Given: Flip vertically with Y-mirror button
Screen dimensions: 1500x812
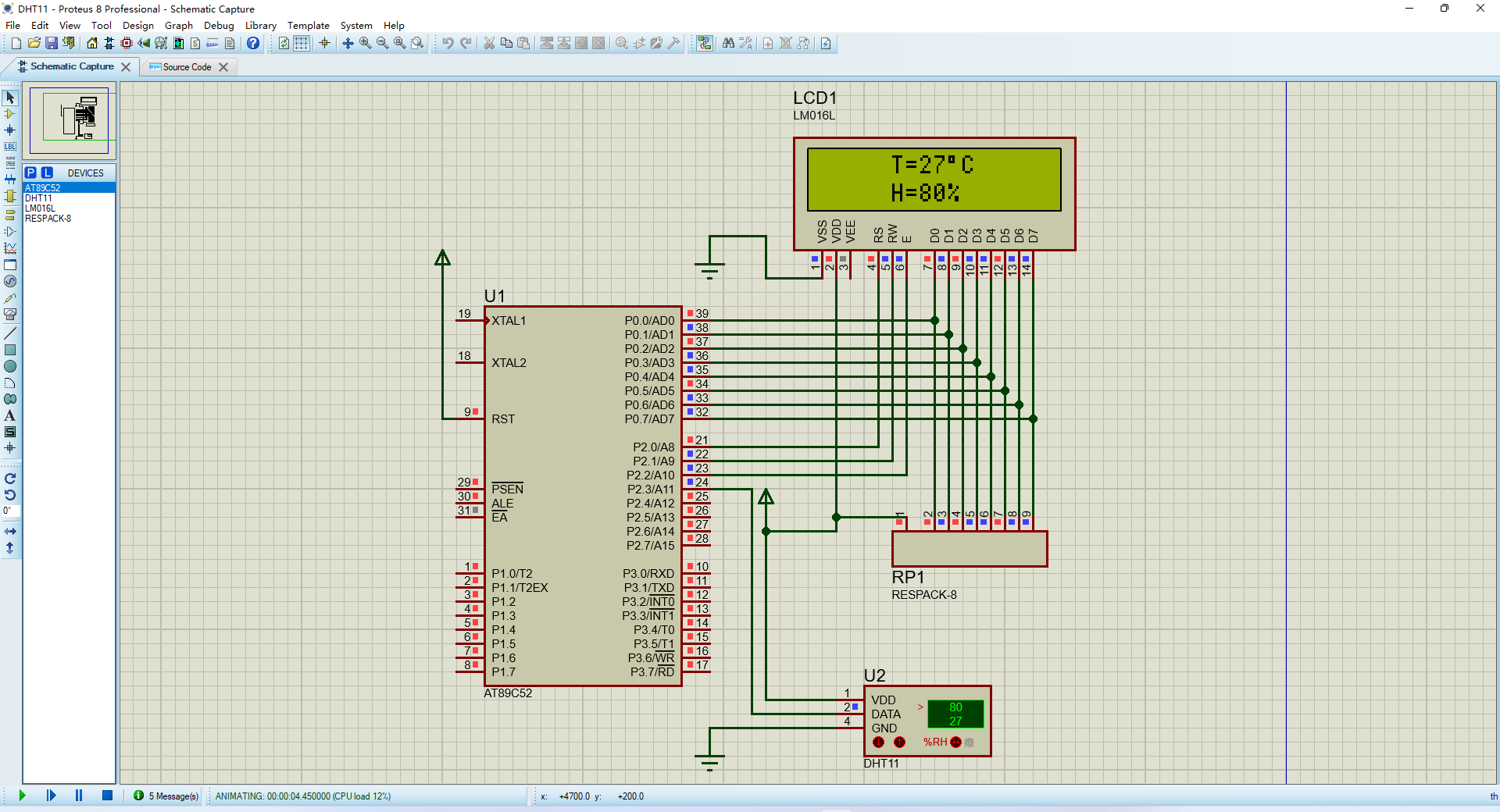Looking at the screenshot, I should click(10, 548).
